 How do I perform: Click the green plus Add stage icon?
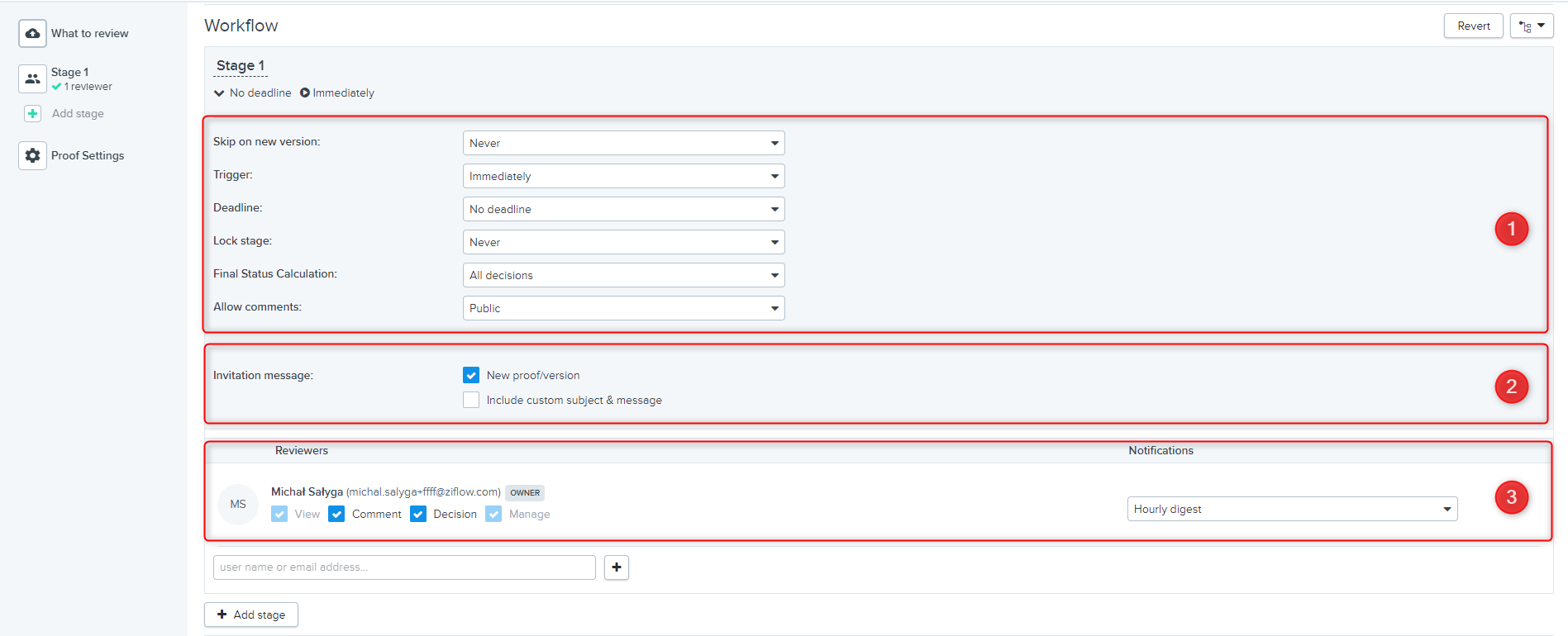click(32, 114)
